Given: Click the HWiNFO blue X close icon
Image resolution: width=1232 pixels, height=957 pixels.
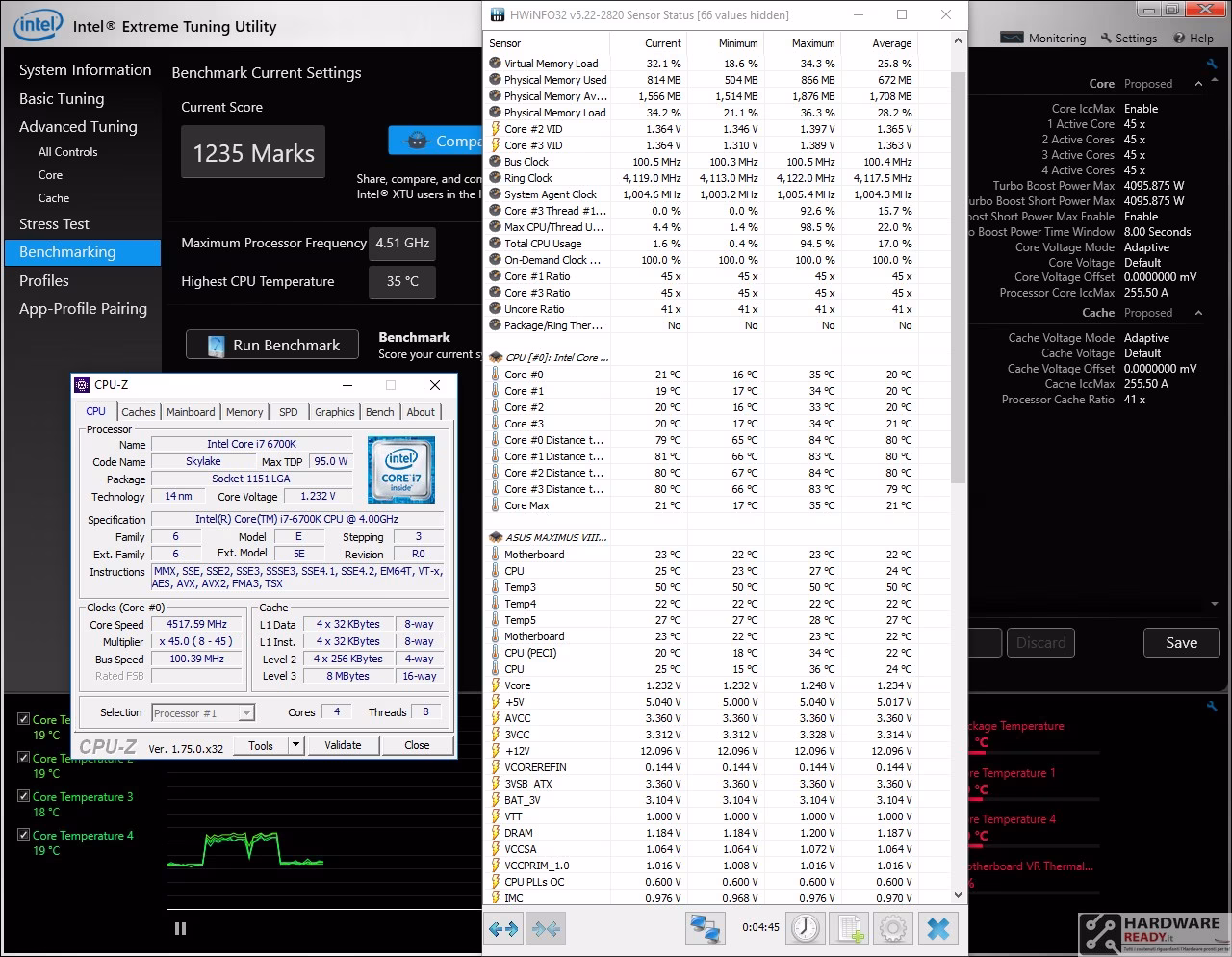Looking at the screenshot, I should (938, 928).
